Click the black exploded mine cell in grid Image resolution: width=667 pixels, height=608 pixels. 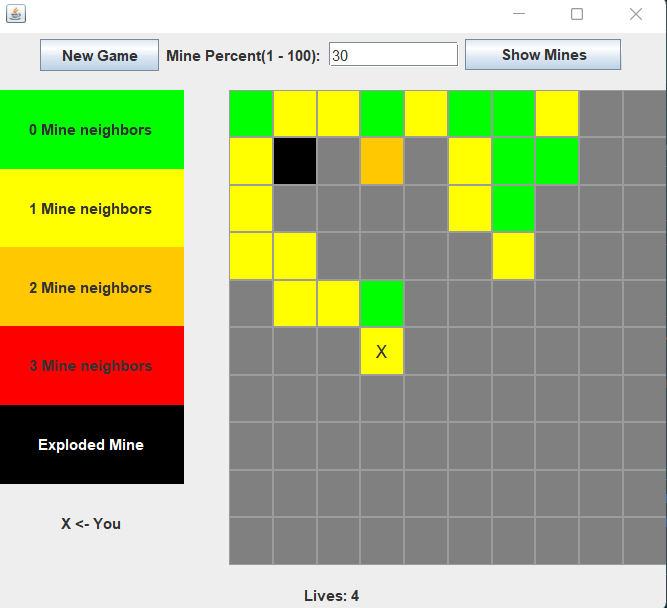pos(295,161)
